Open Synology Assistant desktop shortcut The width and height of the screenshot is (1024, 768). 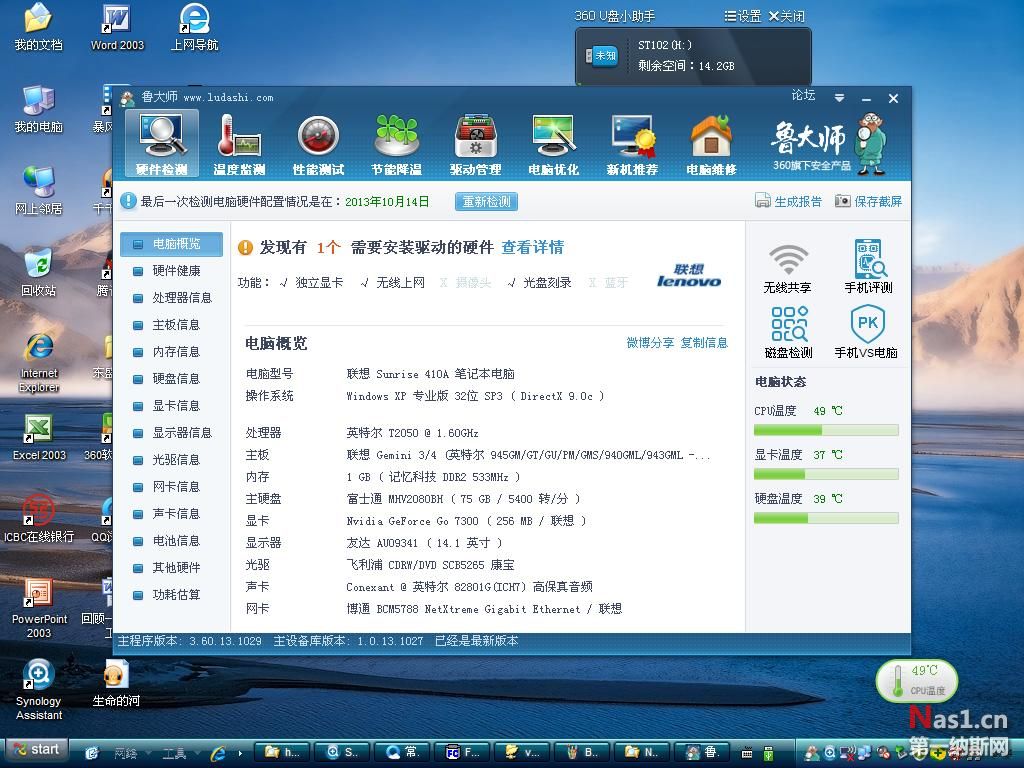tap(39, 691)
